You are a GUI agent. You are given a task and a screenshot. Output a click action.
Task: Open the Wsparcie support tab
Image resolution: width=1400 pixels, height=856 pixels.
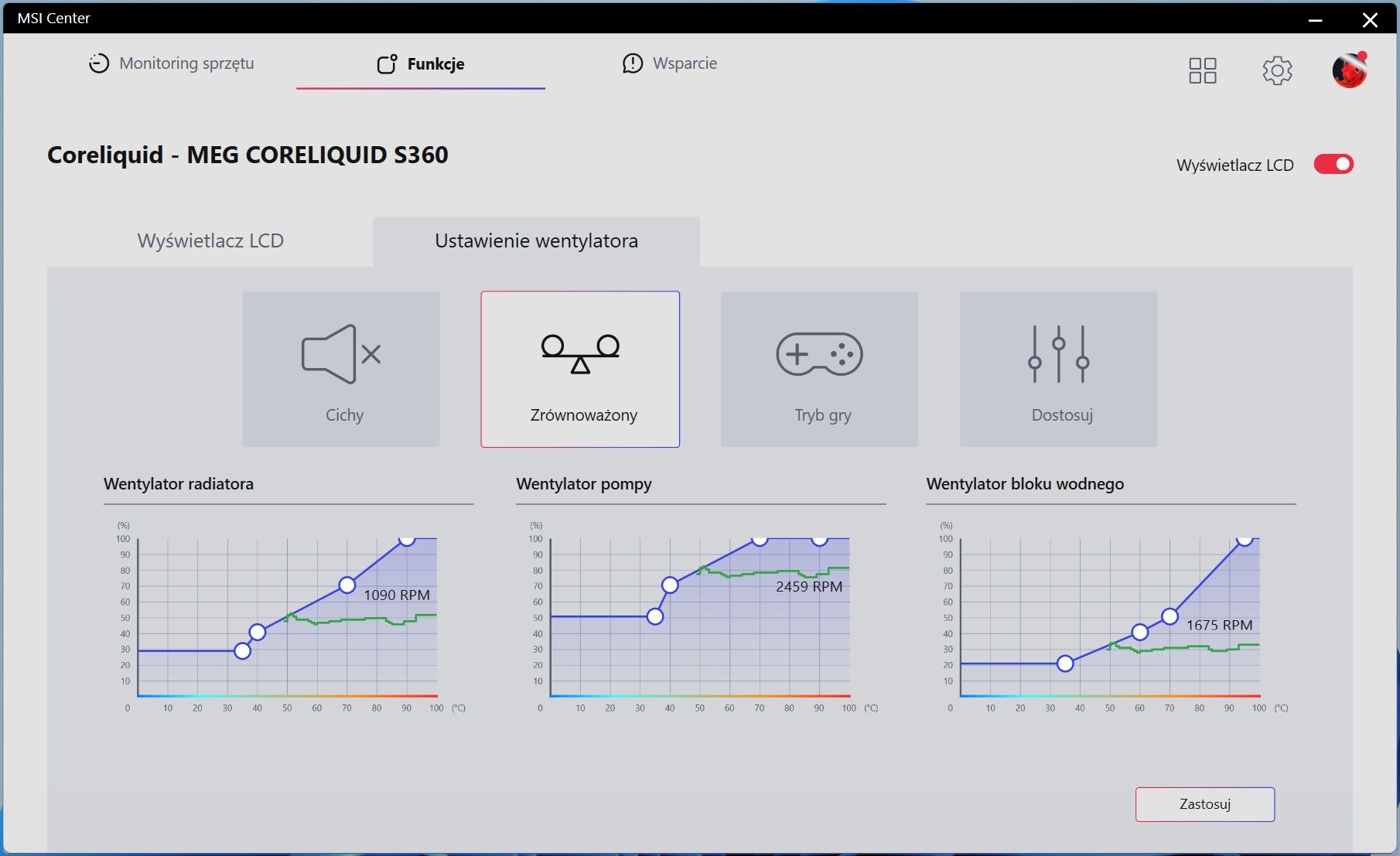(670, 63)
